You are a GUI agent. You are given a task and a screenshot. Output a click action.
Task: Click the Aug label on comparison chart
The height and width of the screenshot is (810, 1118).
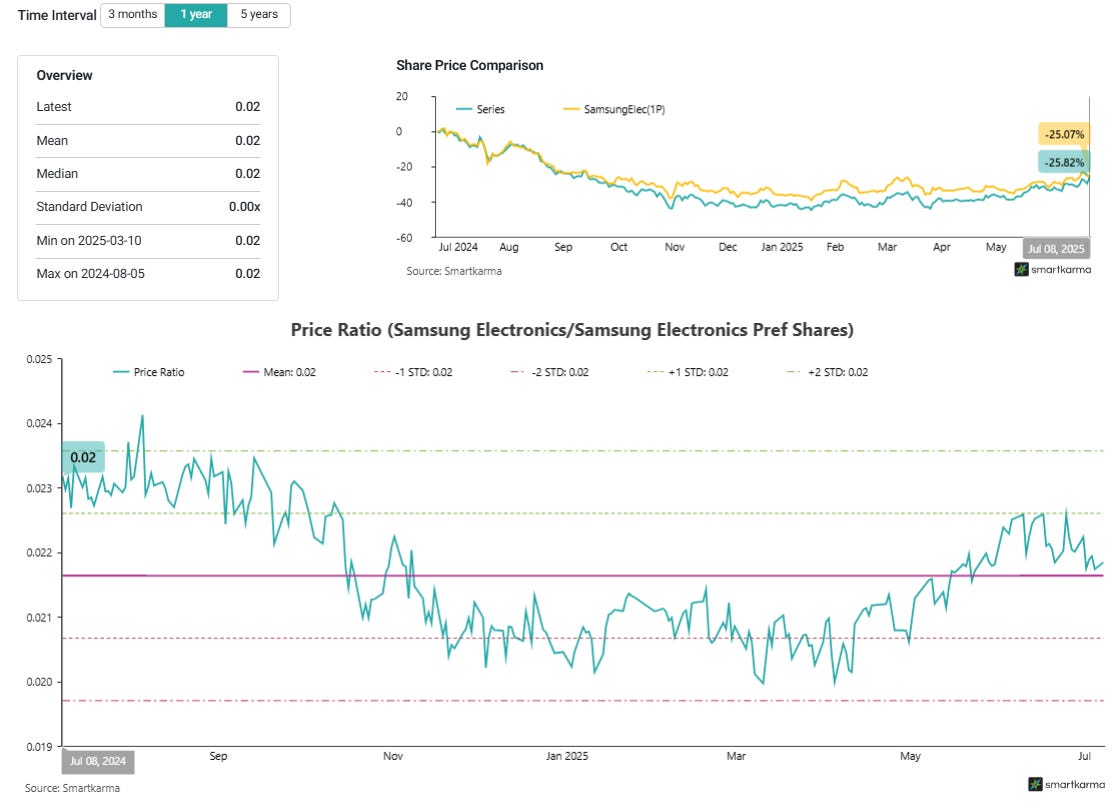point(508,247)
